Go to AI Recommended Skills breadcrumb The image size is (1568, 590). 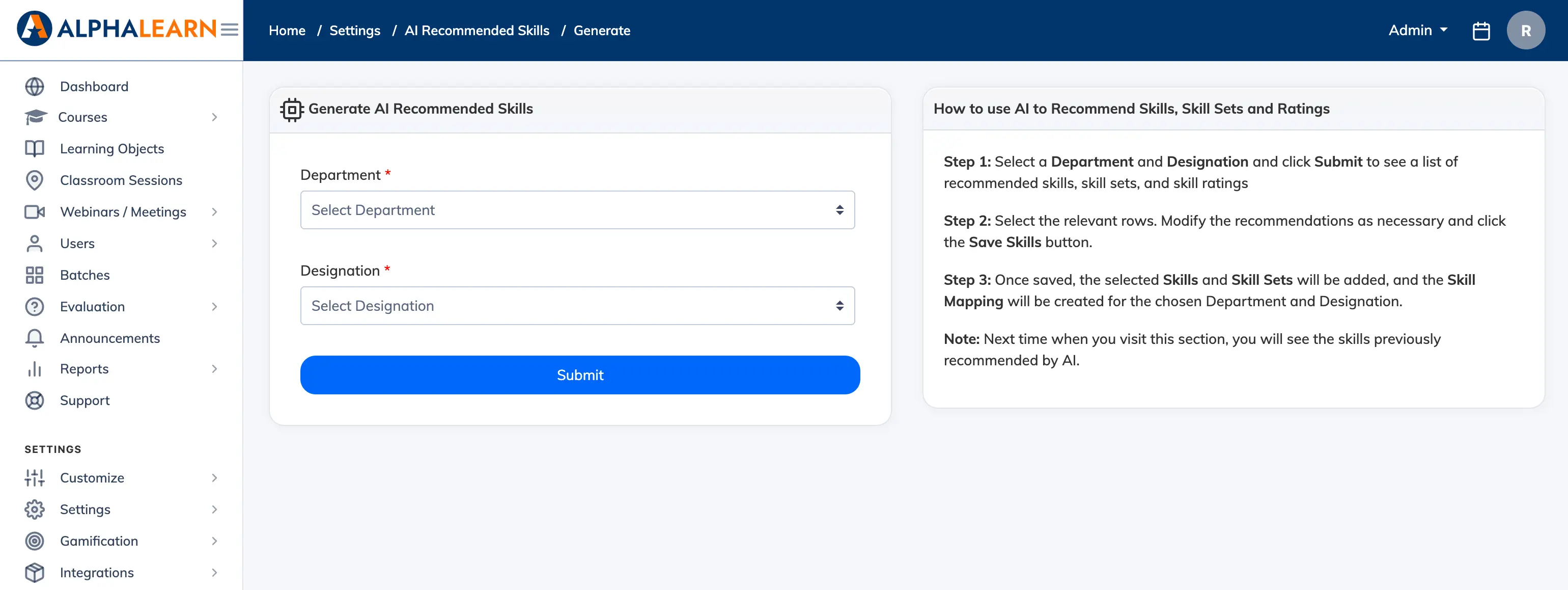pyautogui.click(x=477, y=31)
